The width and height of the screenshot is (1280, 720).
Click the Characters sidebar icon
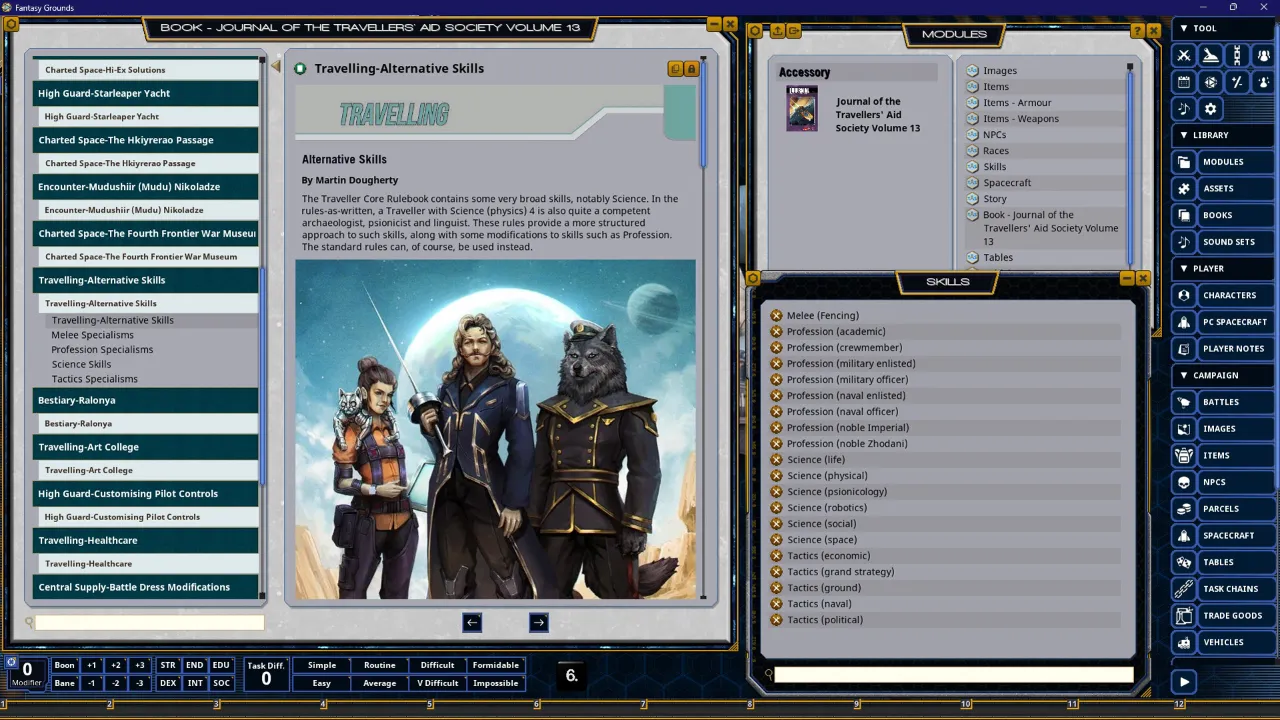point(1184,295)
